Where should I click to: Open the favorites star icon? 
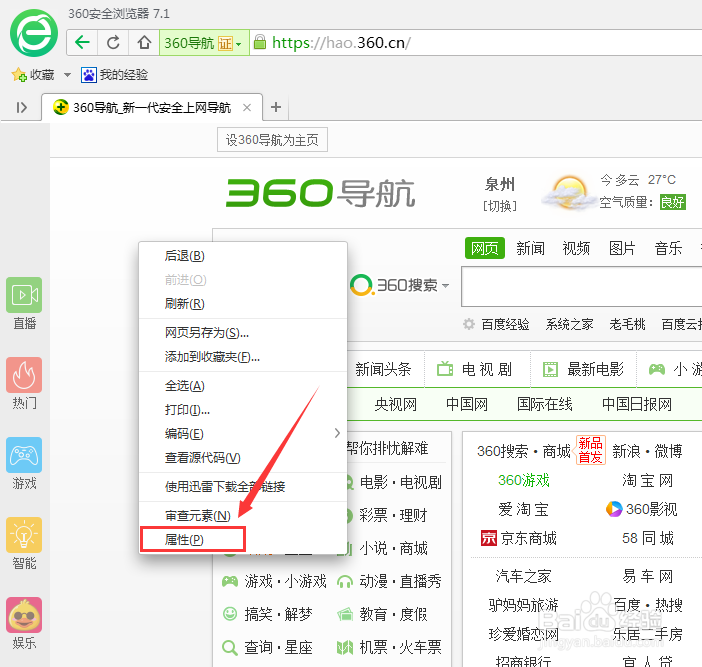coord(19,75)
